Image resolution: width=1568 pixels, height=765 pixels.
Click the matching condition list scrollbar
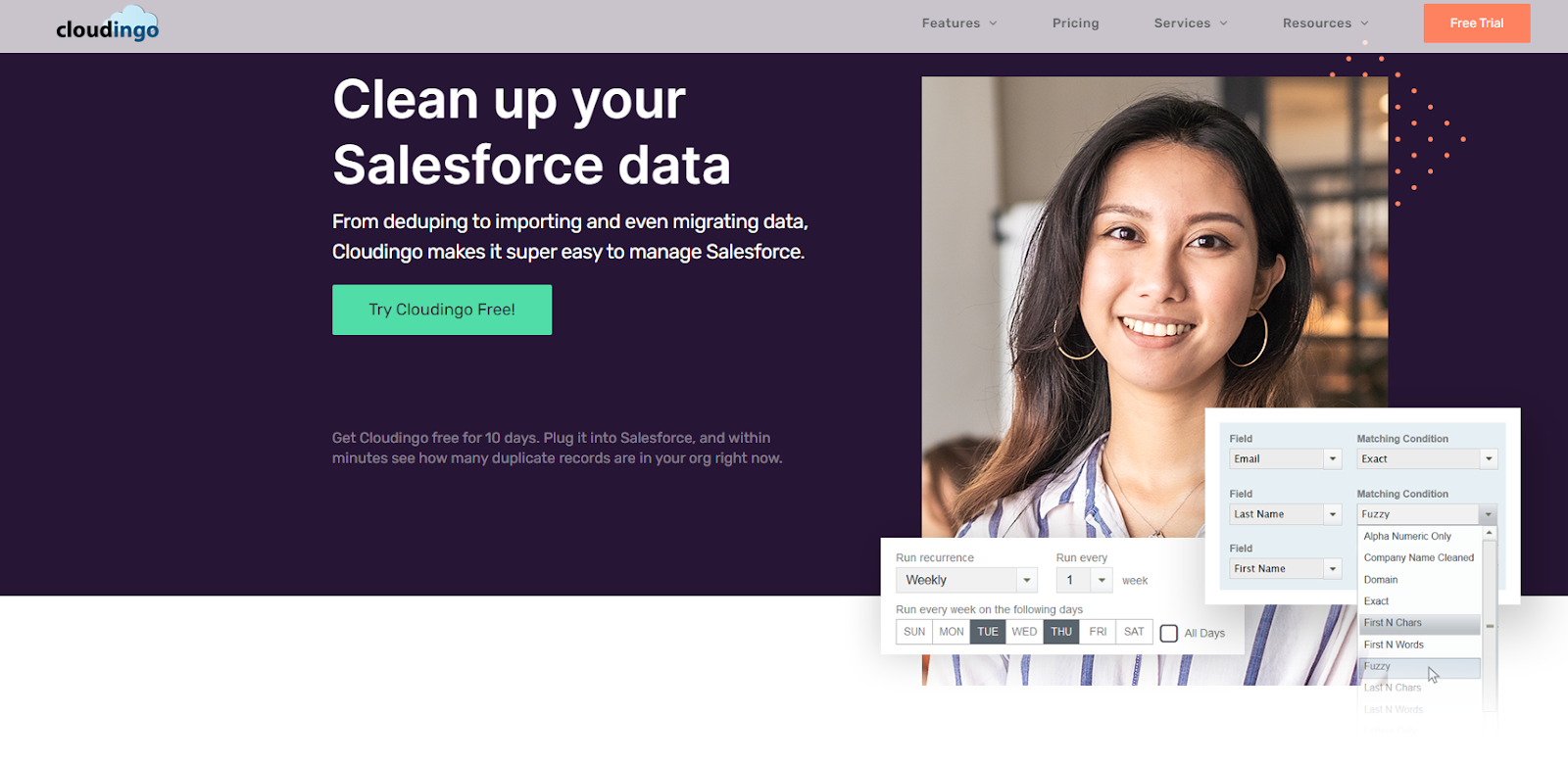pos(1490,626)
